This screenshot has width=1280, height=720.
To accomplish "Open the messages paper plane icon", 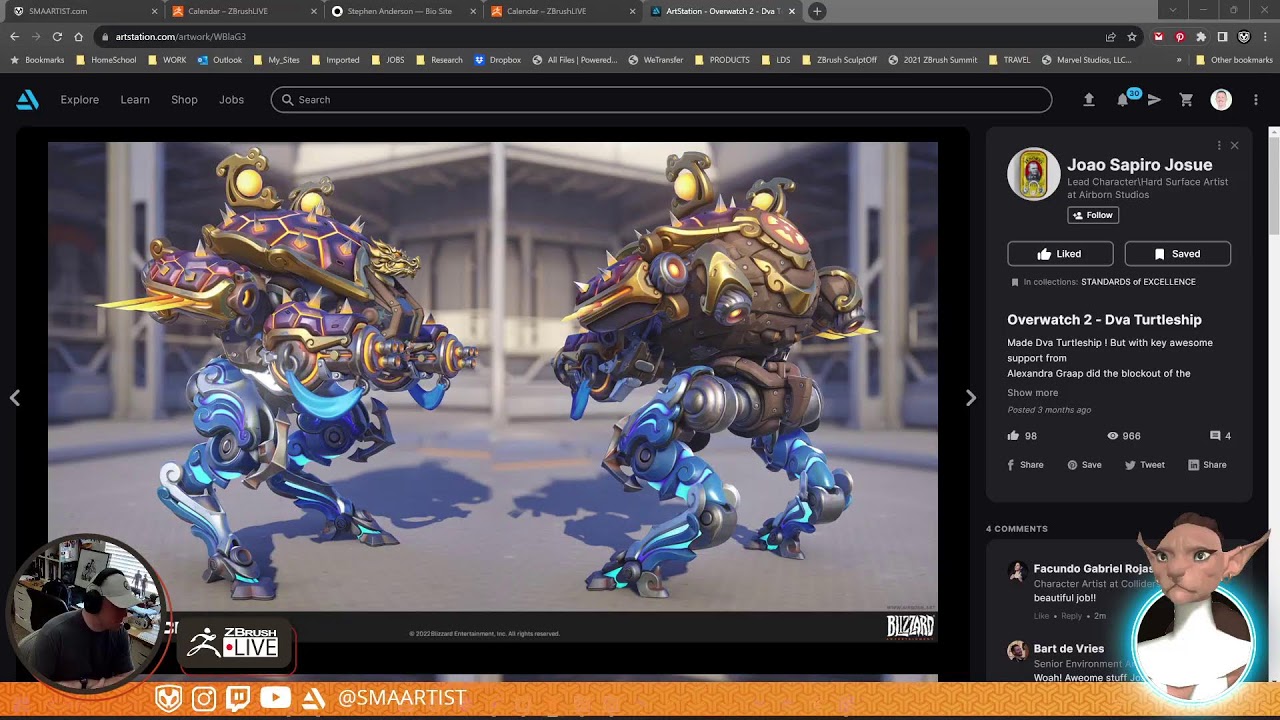I will click(1154, 100).
